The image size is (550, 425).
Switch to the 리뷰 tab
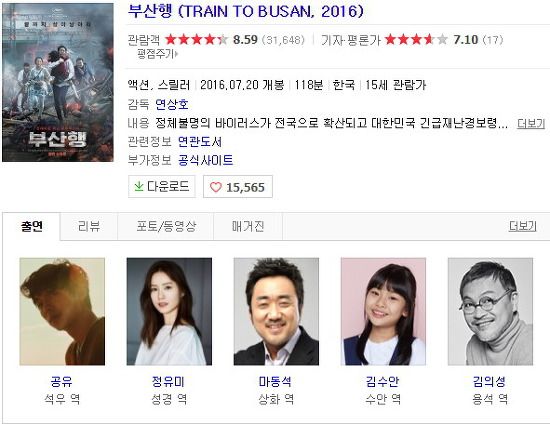(89, 226)
